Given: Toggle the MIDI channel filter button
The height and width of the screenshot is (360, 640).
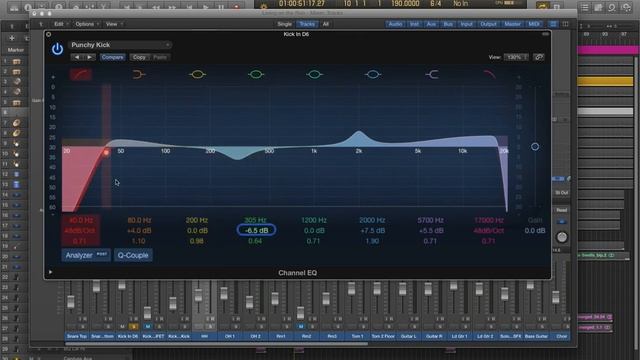Looking at the screenshot, I should (534, 24).
